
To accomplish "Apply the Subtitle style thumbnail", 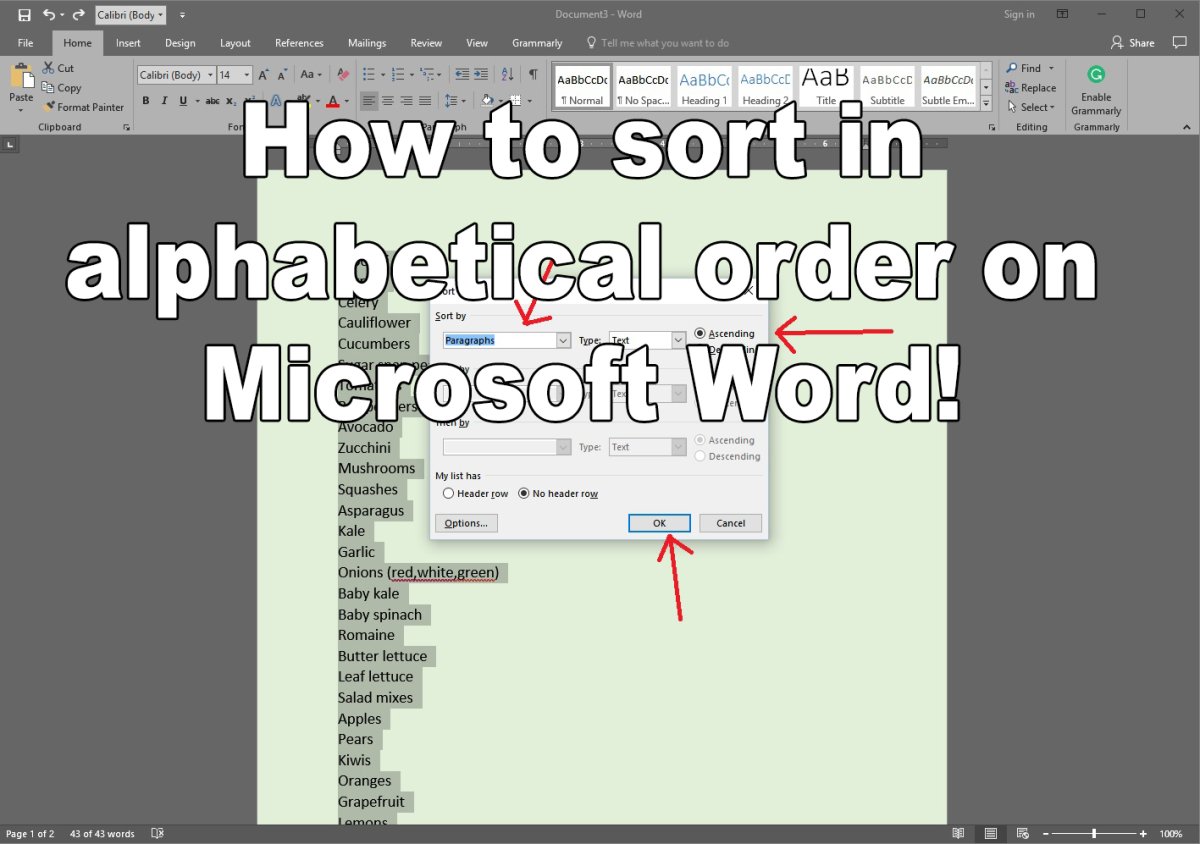I will (x=887, y=87).
